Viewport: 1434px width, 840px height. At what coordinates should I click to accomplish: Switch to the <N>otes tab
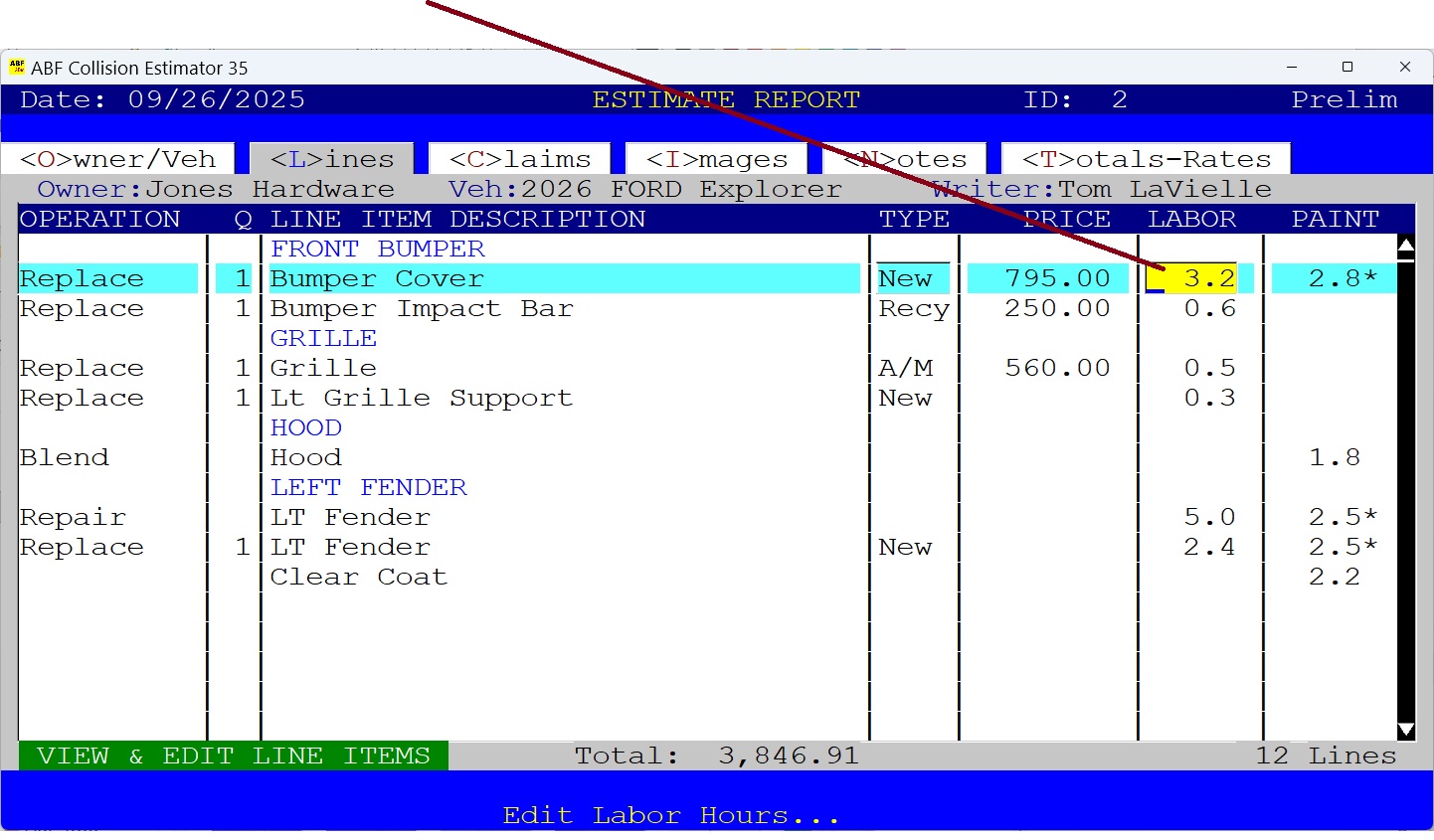[x=907, y=158]
